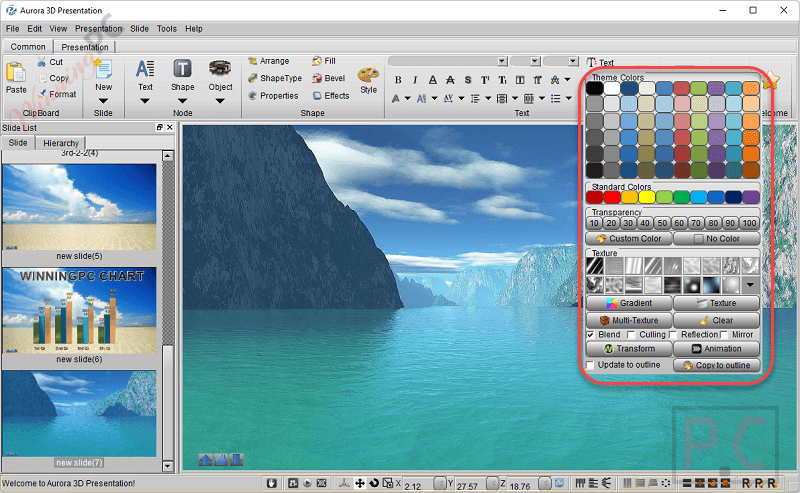Cut the selection with Cut

(49, 62)
